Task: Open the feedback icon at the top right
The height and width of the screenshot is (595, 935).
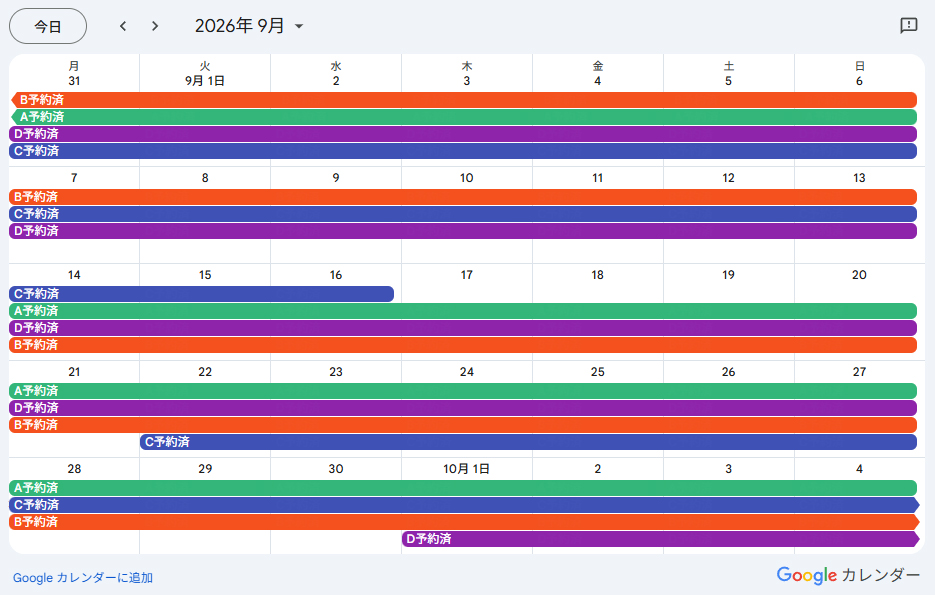Action: coord(908,26)
